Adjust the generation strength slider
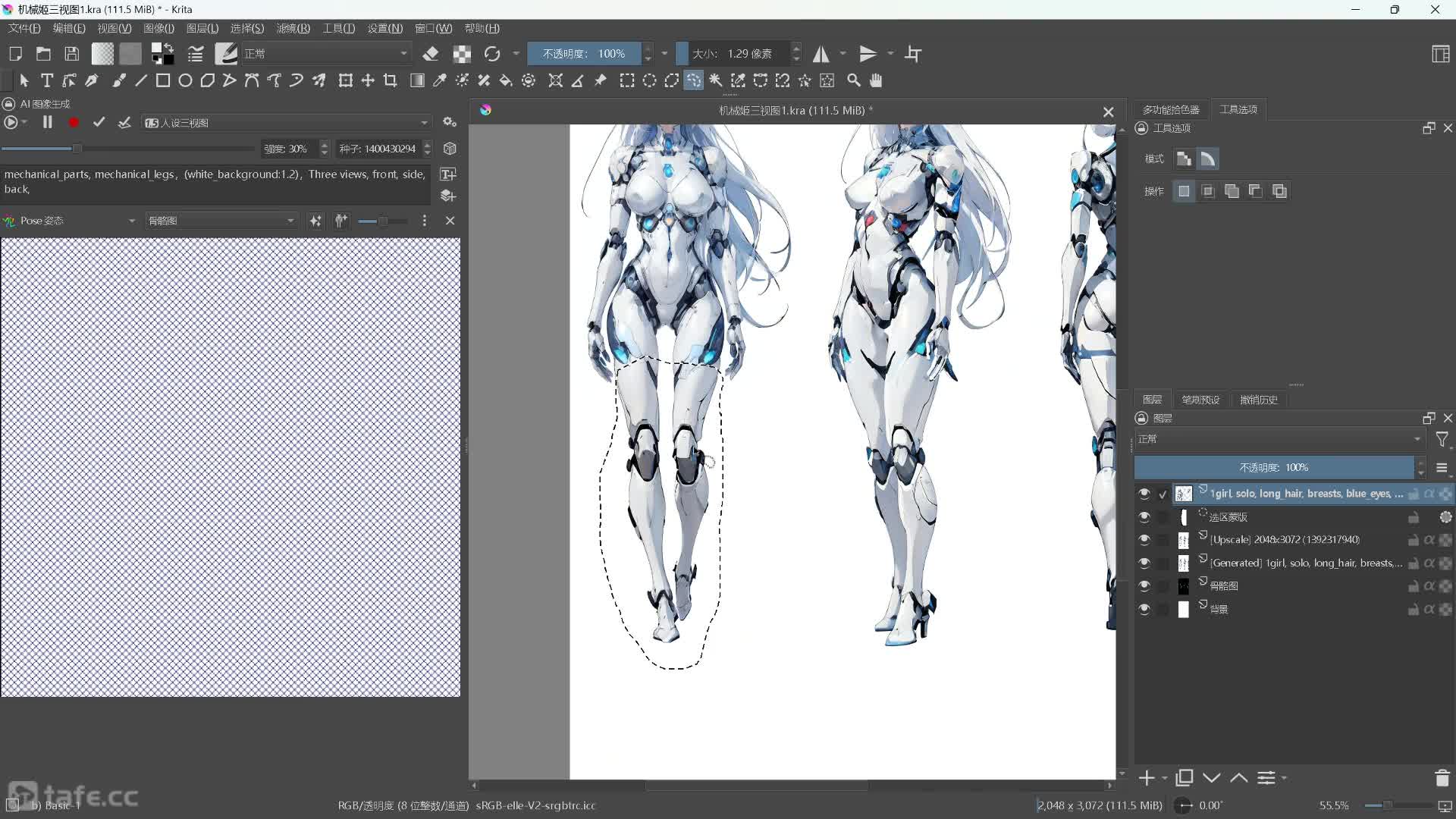 pos(127,149)
